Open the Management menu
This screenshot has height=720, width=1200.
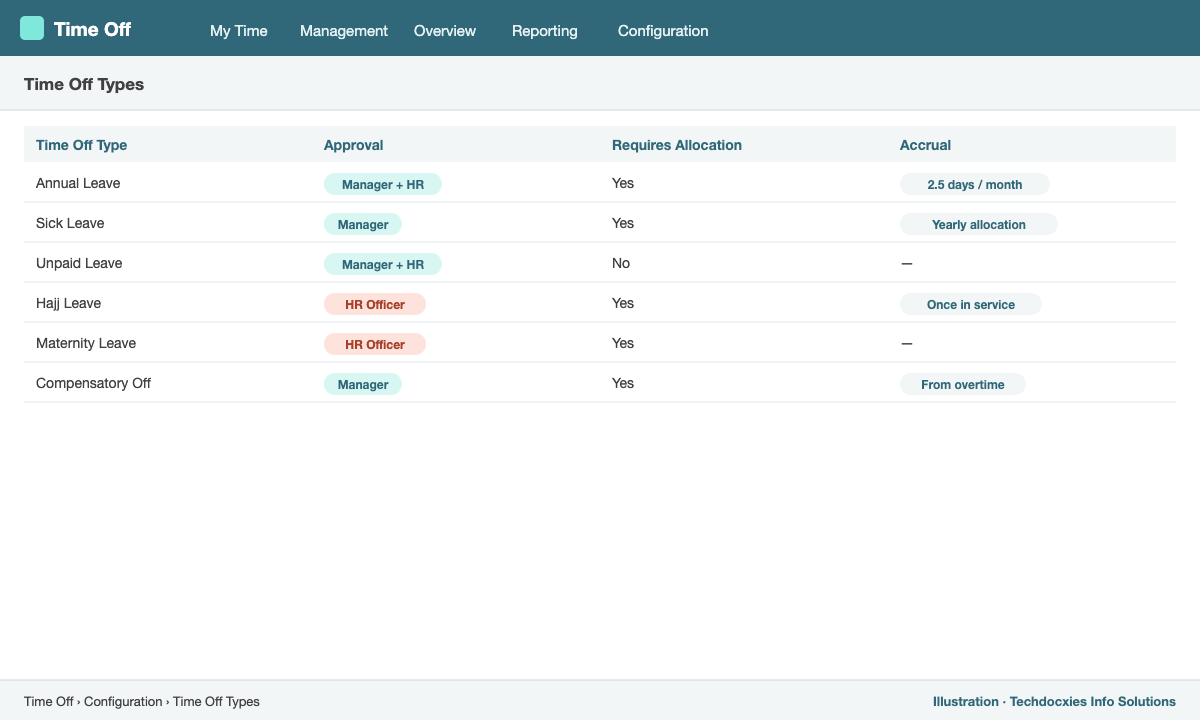pos(344,31)
